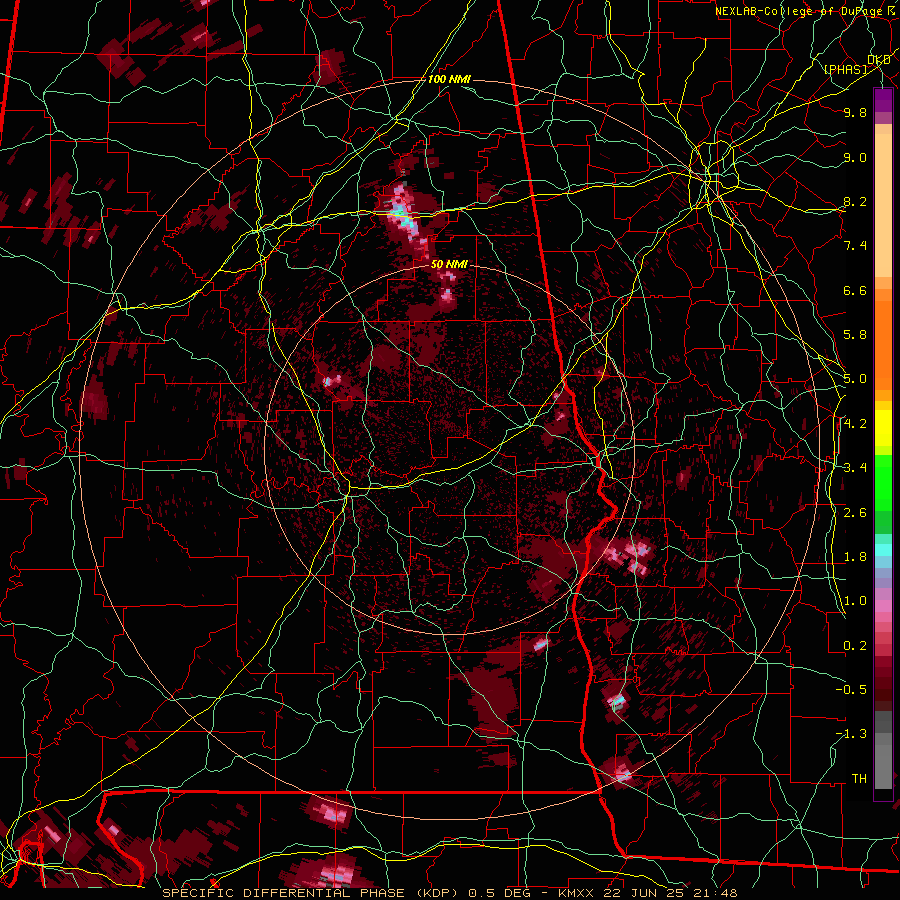This screenshot has height=900, width=900.
Task: Click the -1.3 scale value
Action: pyautogui.click(x=851, y=734)
